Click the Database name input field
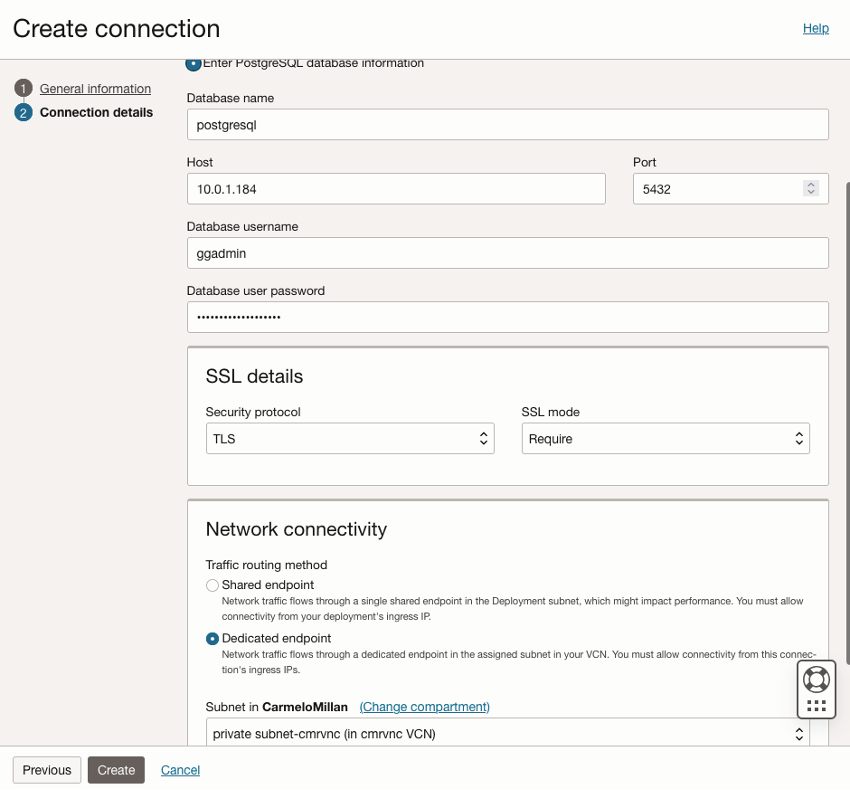This screenshot has width=850, height=790. pyautogui.click(x=507, y=125)
